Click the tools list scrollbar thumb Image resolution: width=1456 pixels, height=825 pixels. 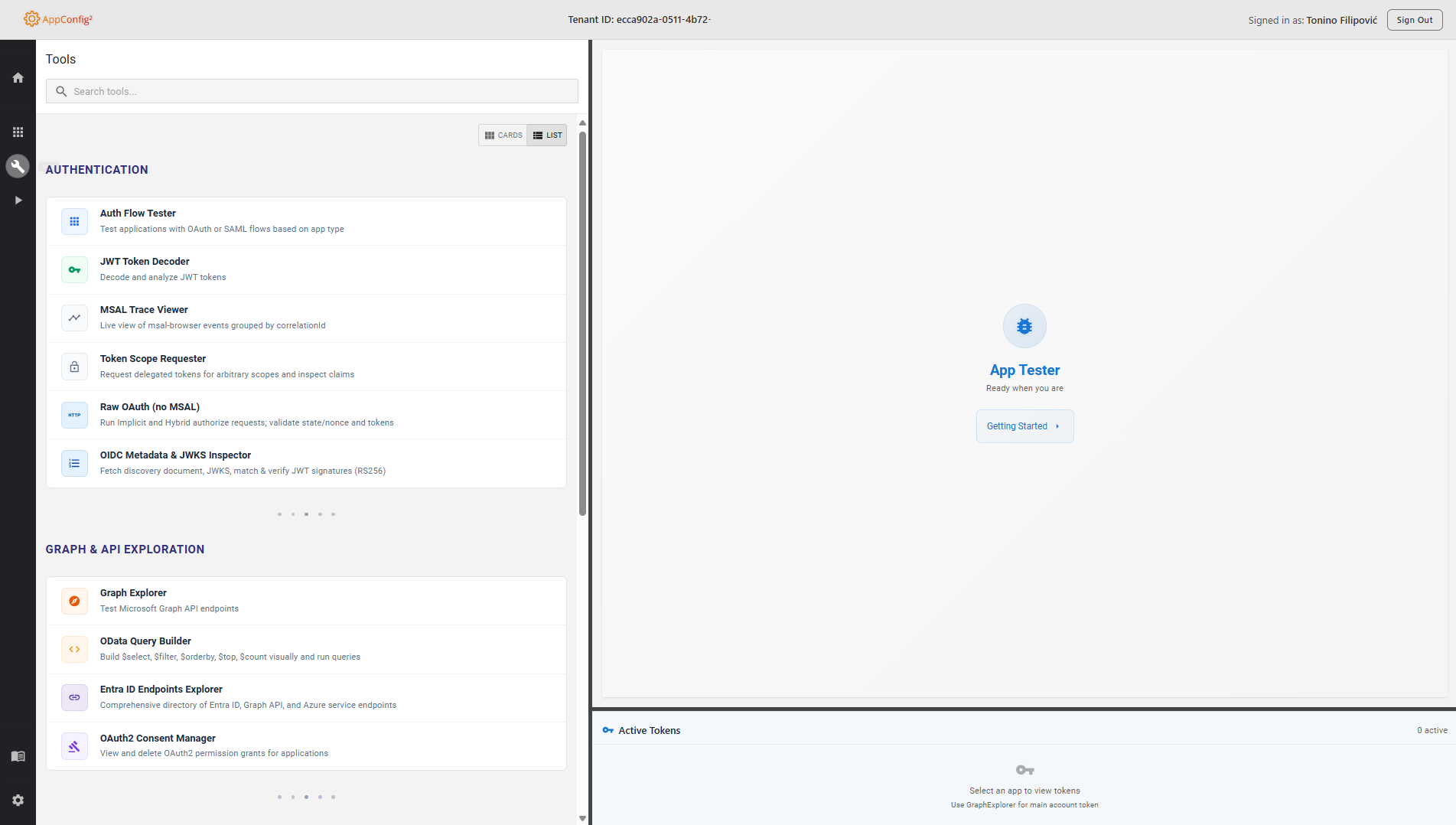pyautogui.click(x=582, y=324)
